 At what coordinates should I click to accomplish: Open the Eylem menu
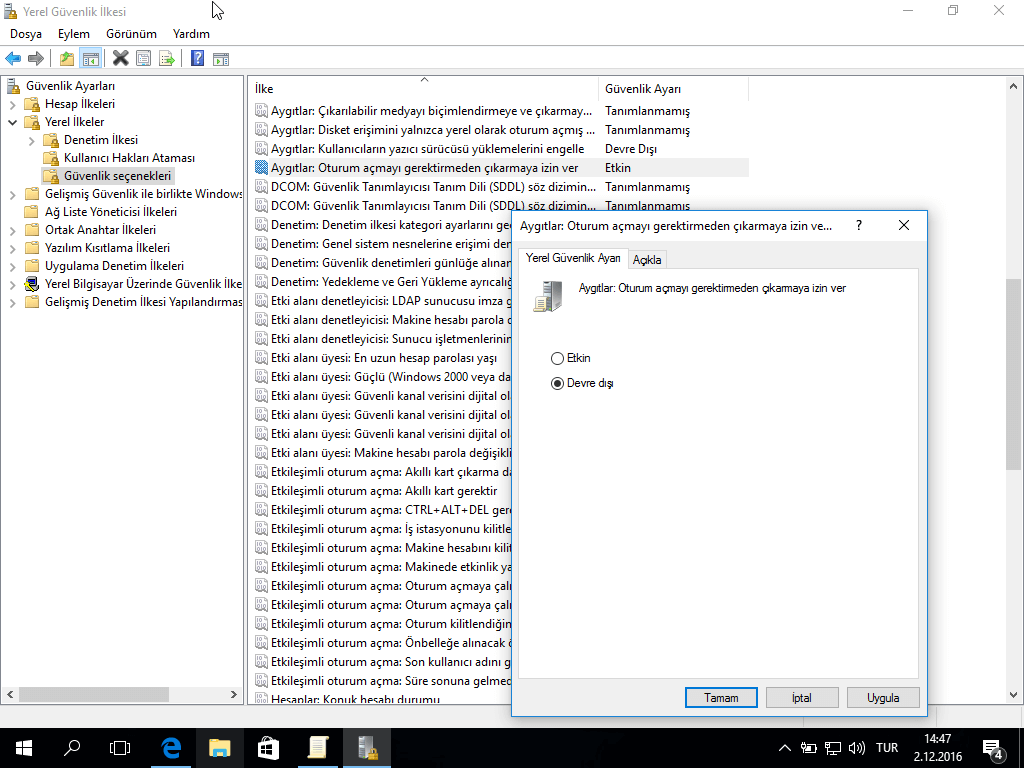click(74, 34)
